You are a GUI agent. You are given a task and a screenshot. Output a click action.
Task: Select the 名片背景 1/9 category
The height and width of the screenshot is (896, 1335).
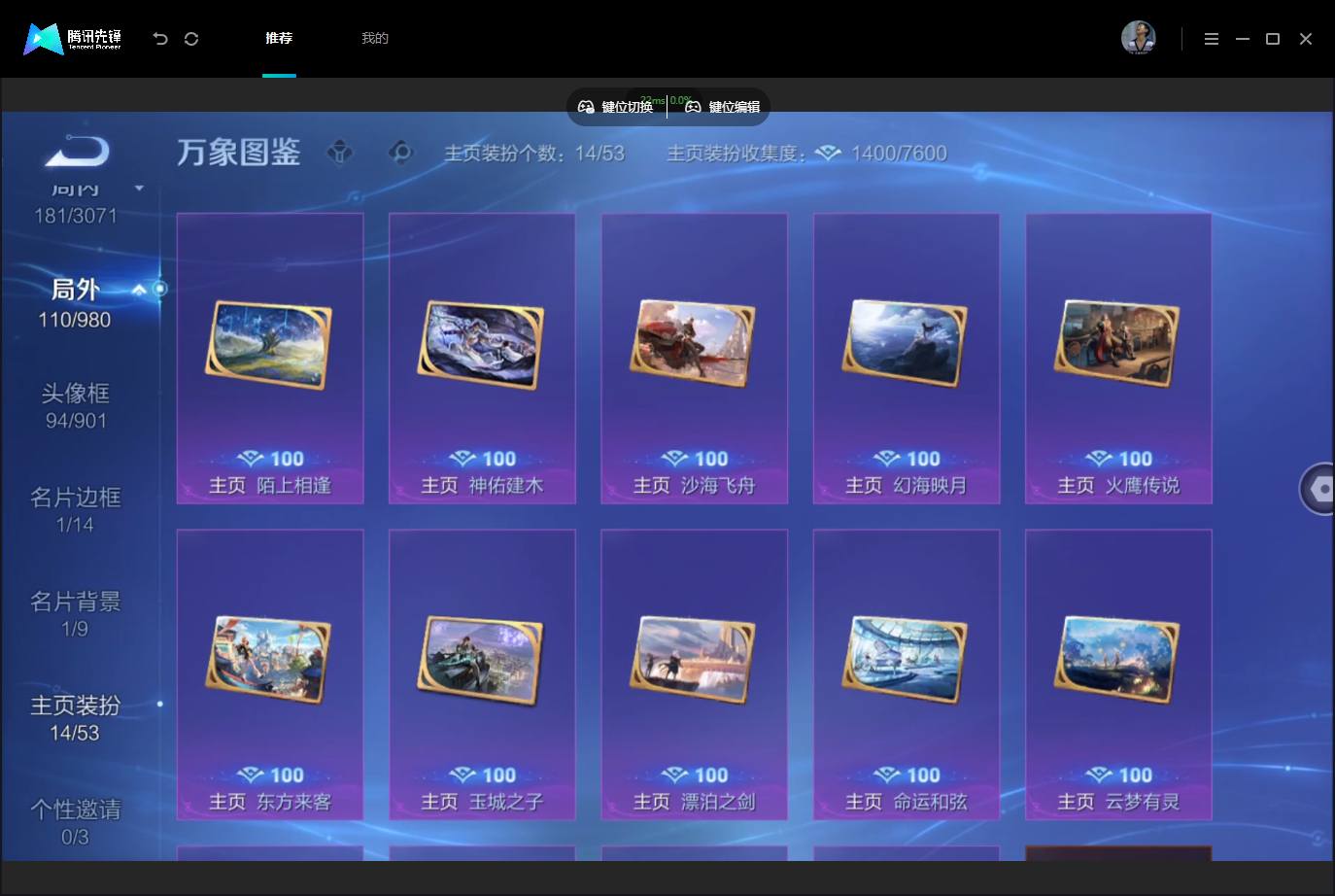75,614
